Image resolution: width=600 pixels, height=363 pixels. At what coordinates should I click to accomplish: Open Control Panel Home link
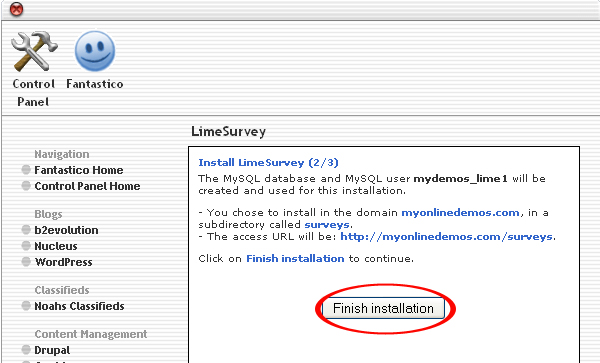pyautogui.click(x=87, y=186)
